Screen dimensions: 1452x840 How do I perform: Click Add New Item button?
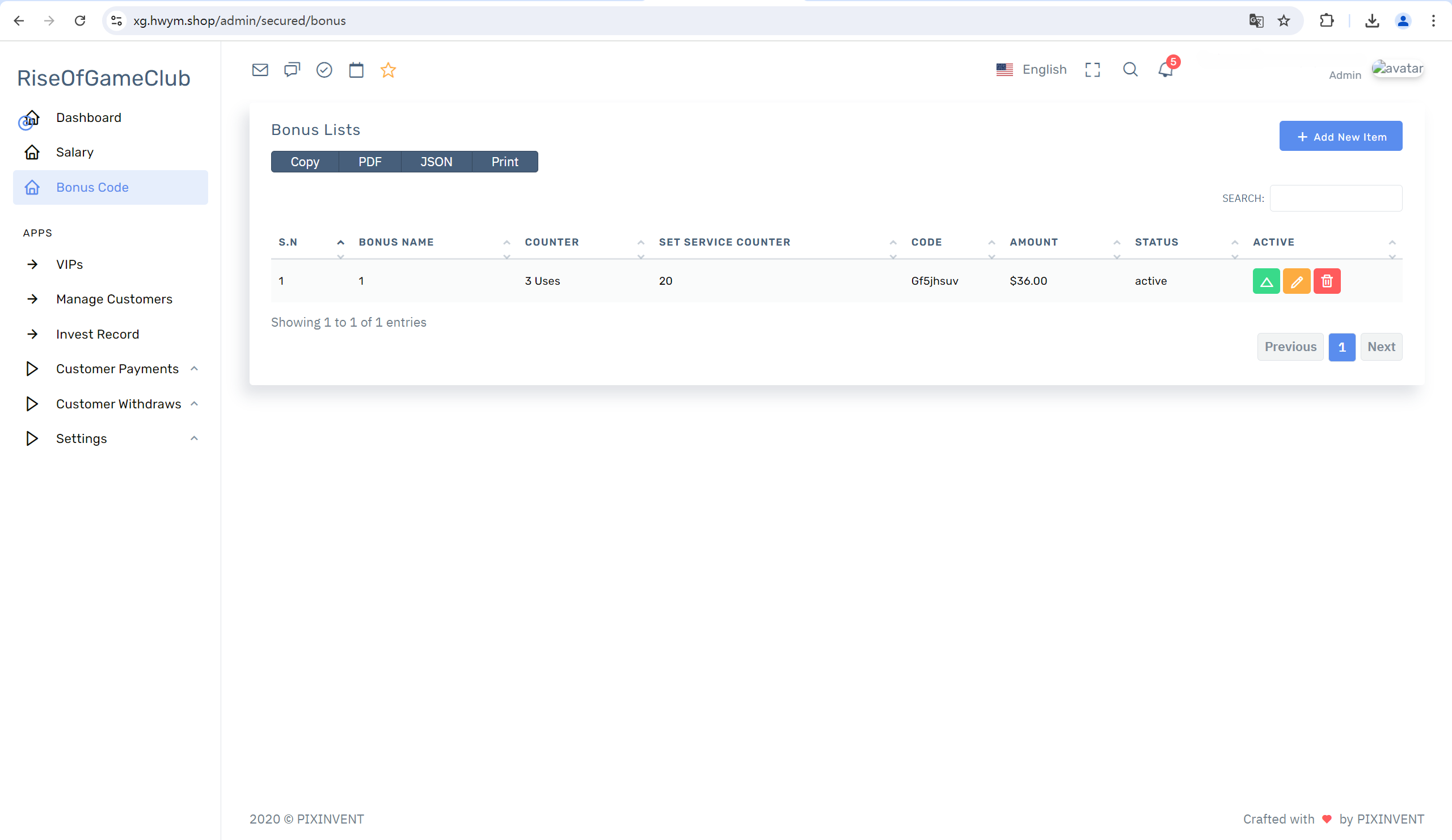tap(1341, 137)
